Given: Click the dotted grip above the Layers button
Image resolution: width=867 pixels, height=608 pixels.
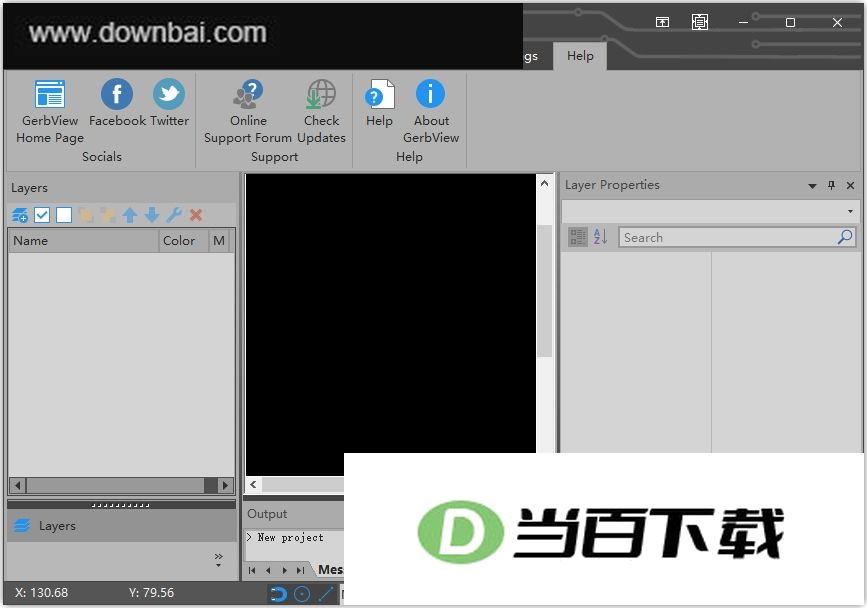Looking at the screenshot, I should [121, 505].
